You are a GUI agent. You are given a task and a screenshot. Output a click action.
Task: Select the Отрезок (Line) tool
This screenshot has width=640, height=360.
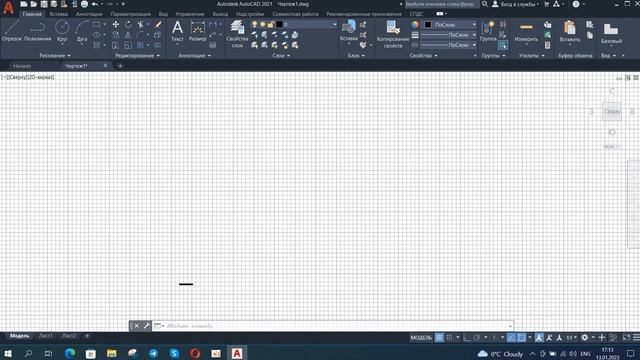(11, 31)
